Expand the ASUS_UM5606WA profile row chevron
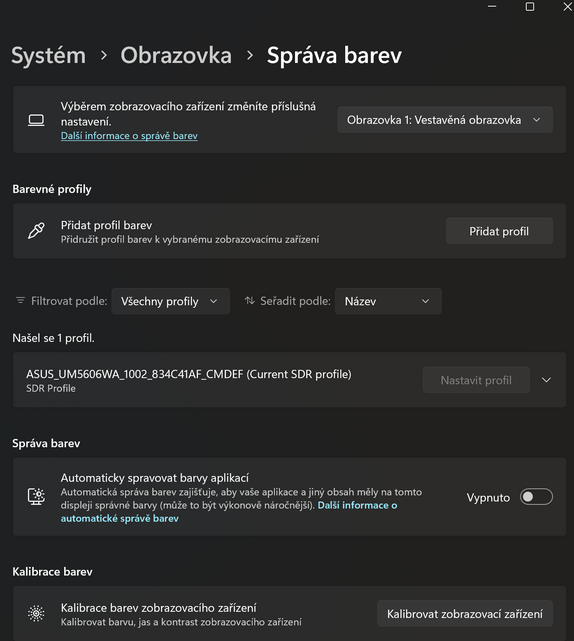The image size is (574, 641). click(x=546, y=380)
